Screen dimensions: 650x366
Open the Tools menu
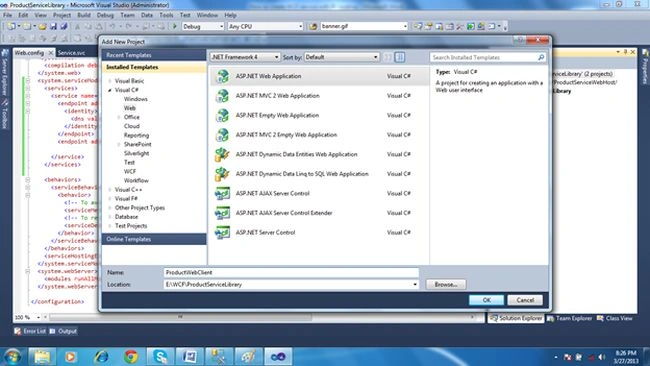[x=166, y=15]
